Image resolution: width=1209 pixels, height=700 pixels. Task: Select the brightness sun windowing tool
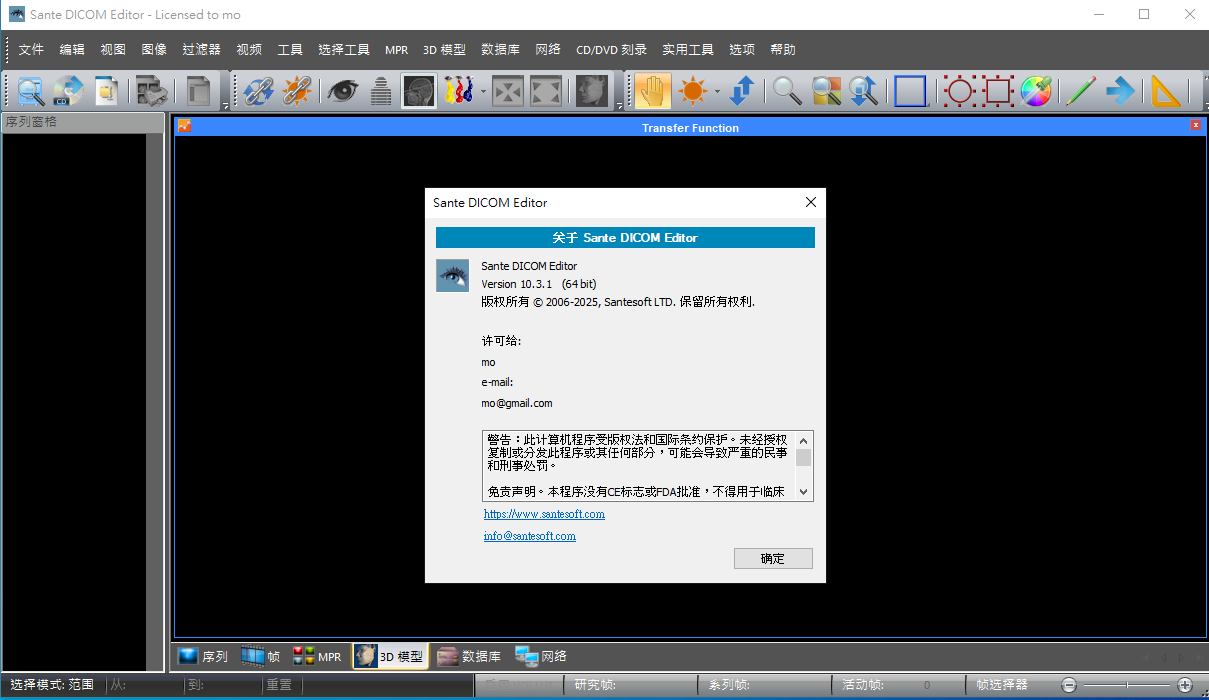(693, 91)
